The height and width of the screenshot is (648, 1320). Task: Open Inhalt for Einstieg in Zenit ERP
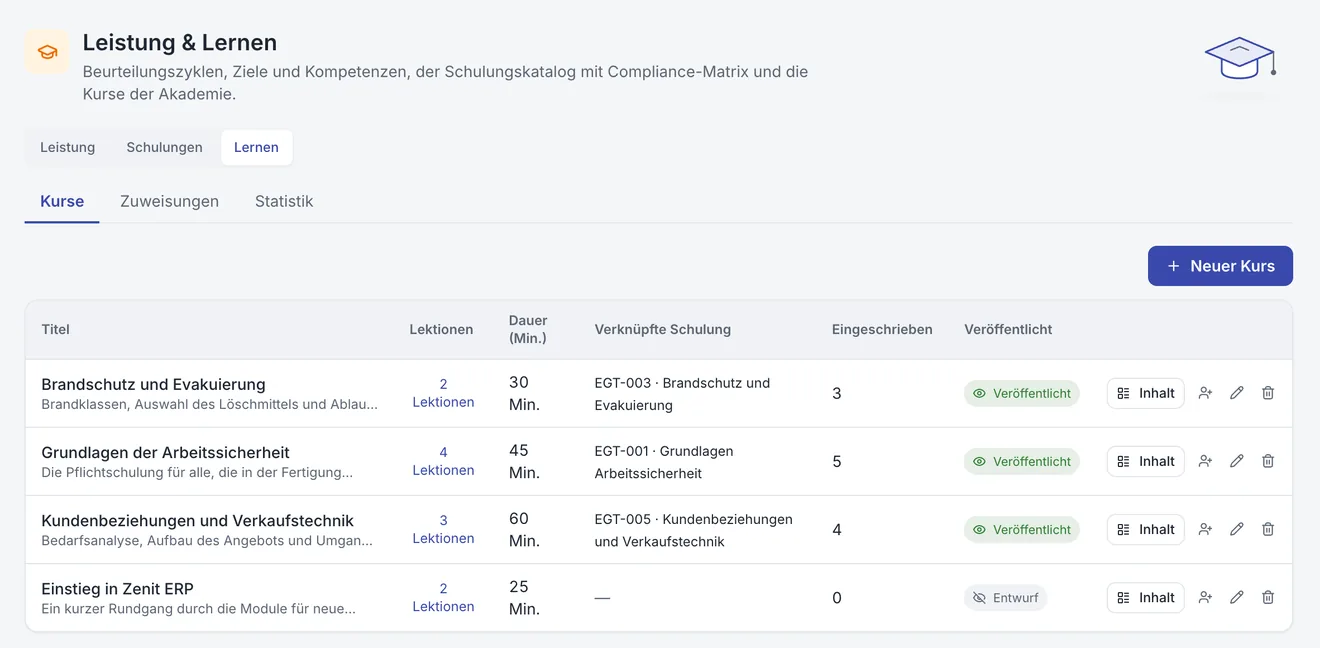pyautogui.click(x=1146, y=597)
